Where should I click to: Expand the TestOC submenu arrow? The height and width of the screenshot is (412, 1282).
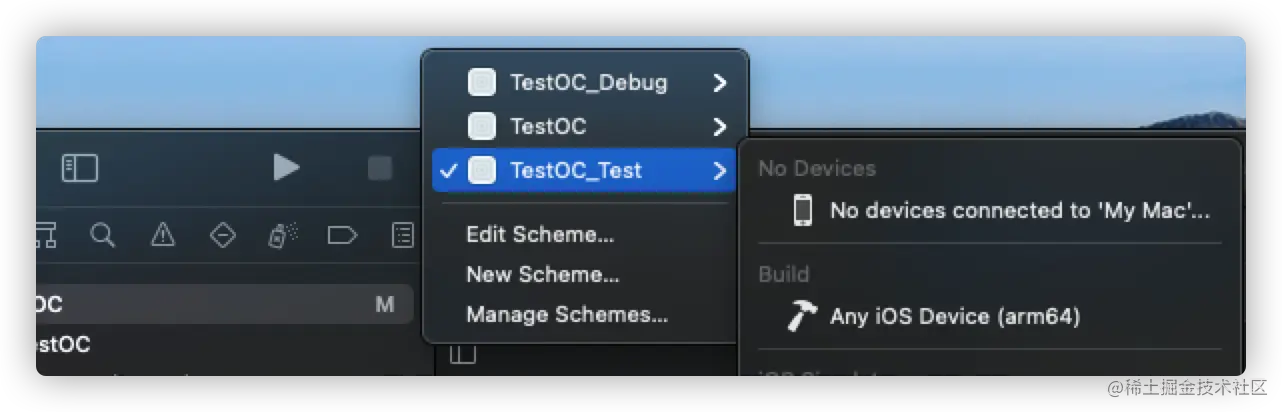pos(719,127)
